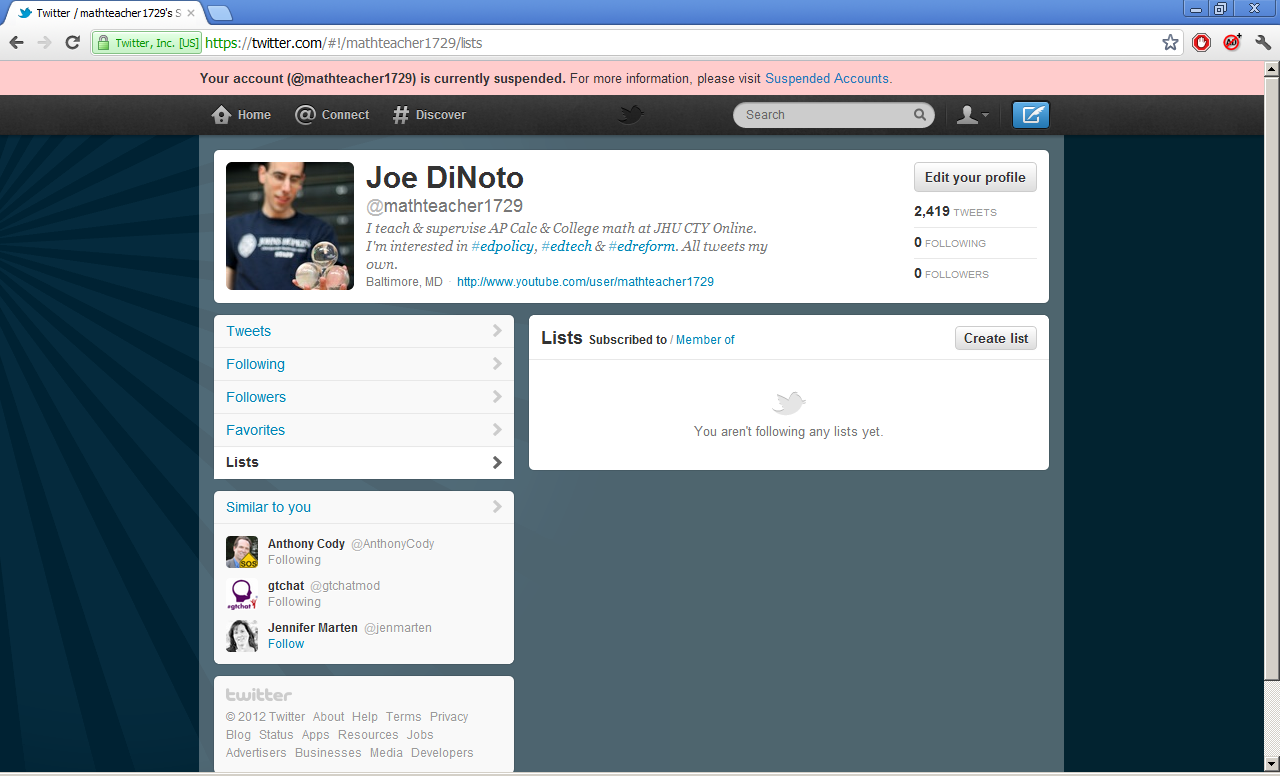The width and height of the screenshot is (1280, 776).
Task: Open the Connect tab
Action: 332,115
